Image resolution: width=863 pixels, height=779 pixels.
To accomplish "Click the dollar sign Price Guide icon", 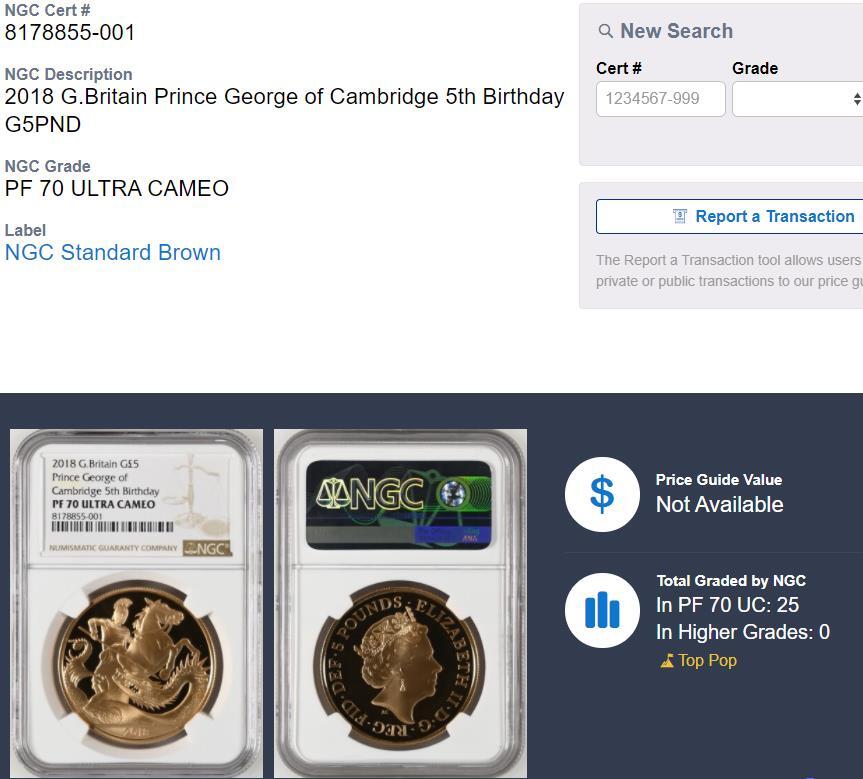I will (x=602, y=494).
